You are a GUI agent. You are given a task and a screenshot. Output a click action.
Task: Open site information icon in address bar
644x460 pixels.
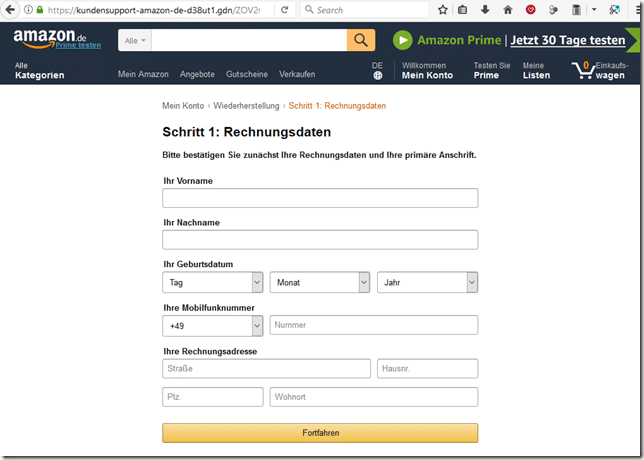coord(28,10)
